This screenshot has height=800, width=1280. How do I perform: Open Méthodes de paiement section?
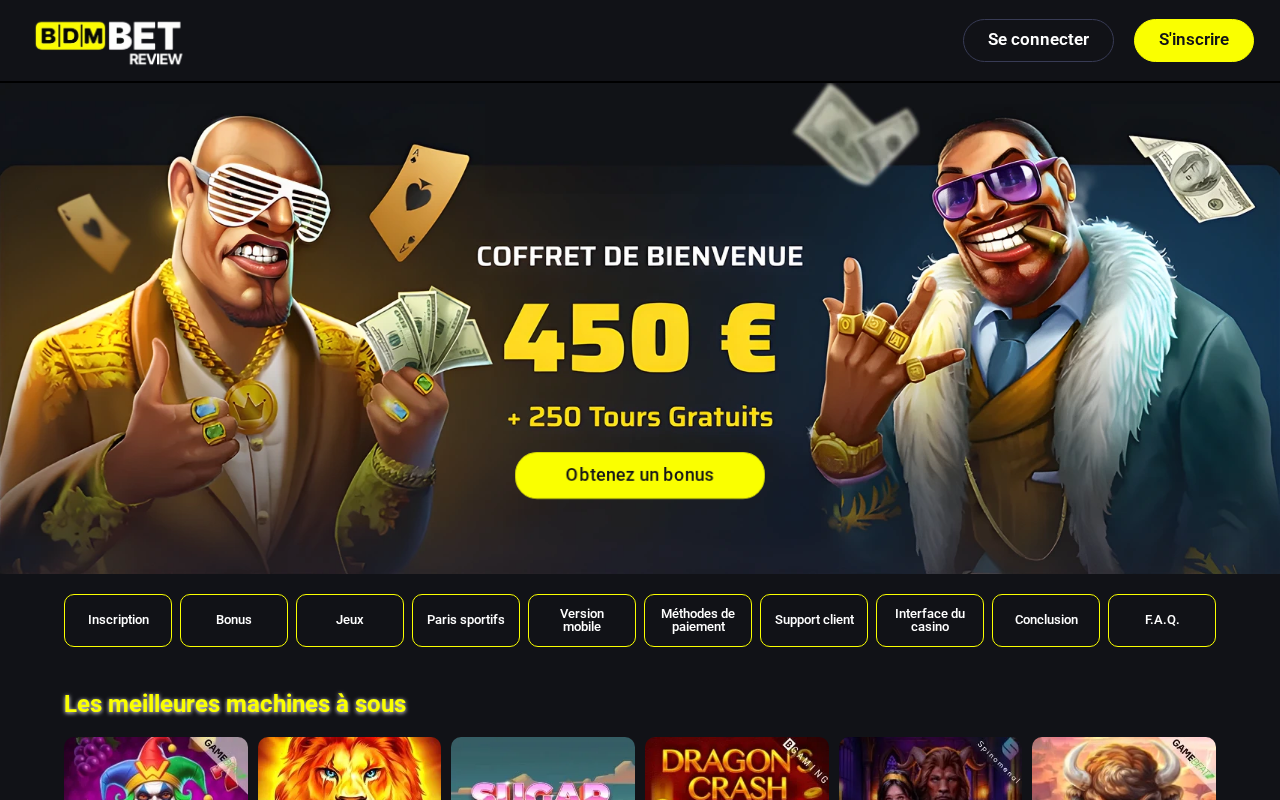pyautogui.click(x=698, y=620)
